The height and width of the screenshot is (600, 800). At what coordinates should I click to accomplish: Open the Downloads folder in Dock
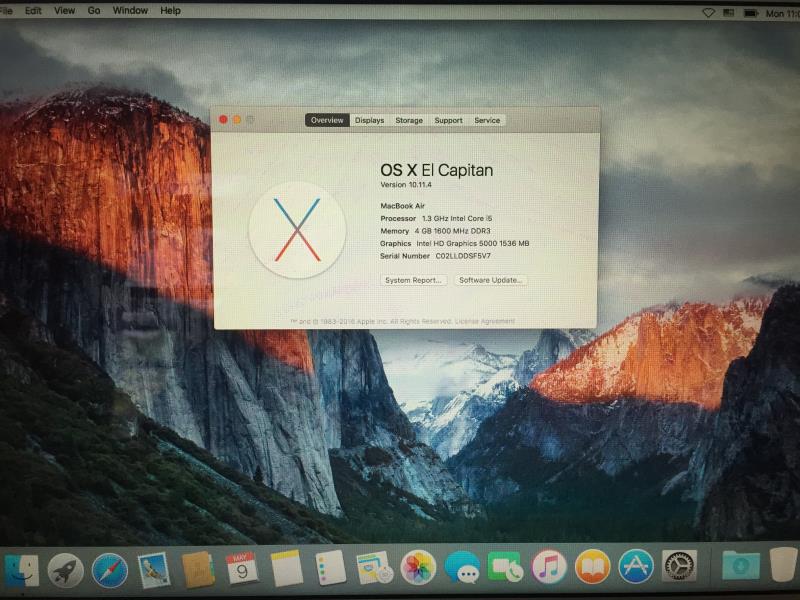(x=741, y=565)
